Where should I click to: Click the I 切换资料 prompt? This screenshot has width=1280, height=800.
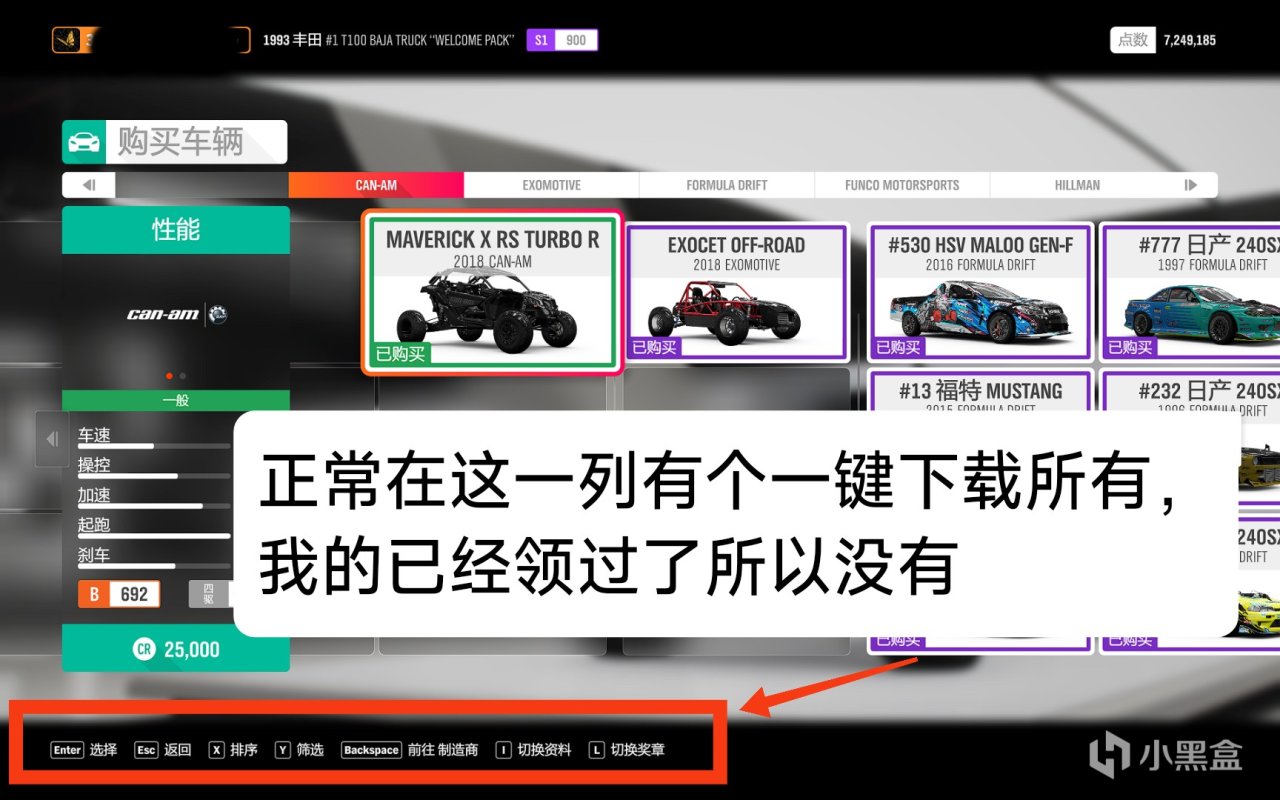534,750
